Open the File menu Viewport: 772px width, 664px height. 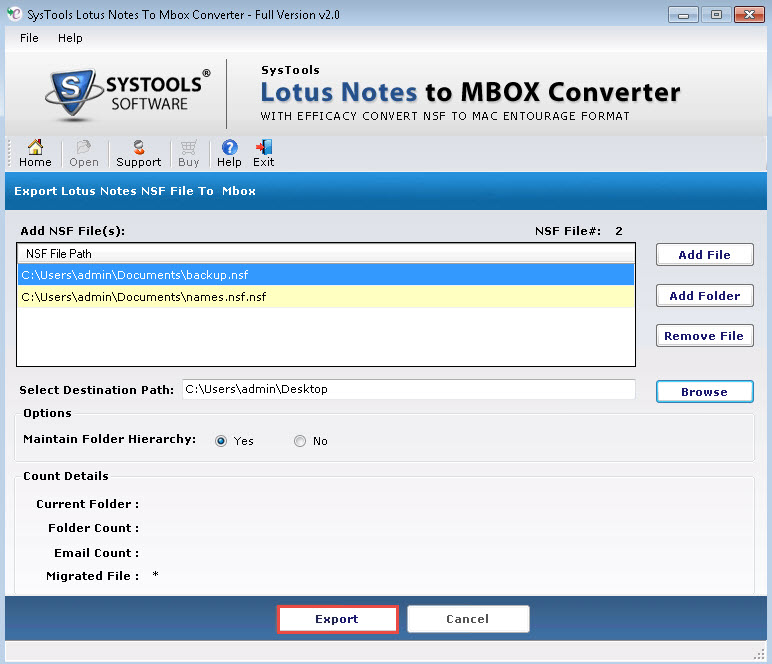tap(29, 38)
